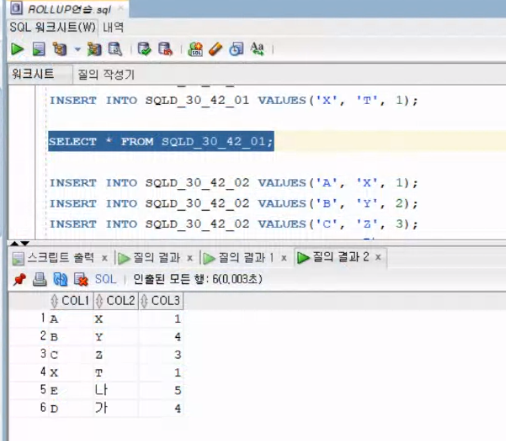
Task: Close the 질의 결과 2 tab
Action: (378, 257)
